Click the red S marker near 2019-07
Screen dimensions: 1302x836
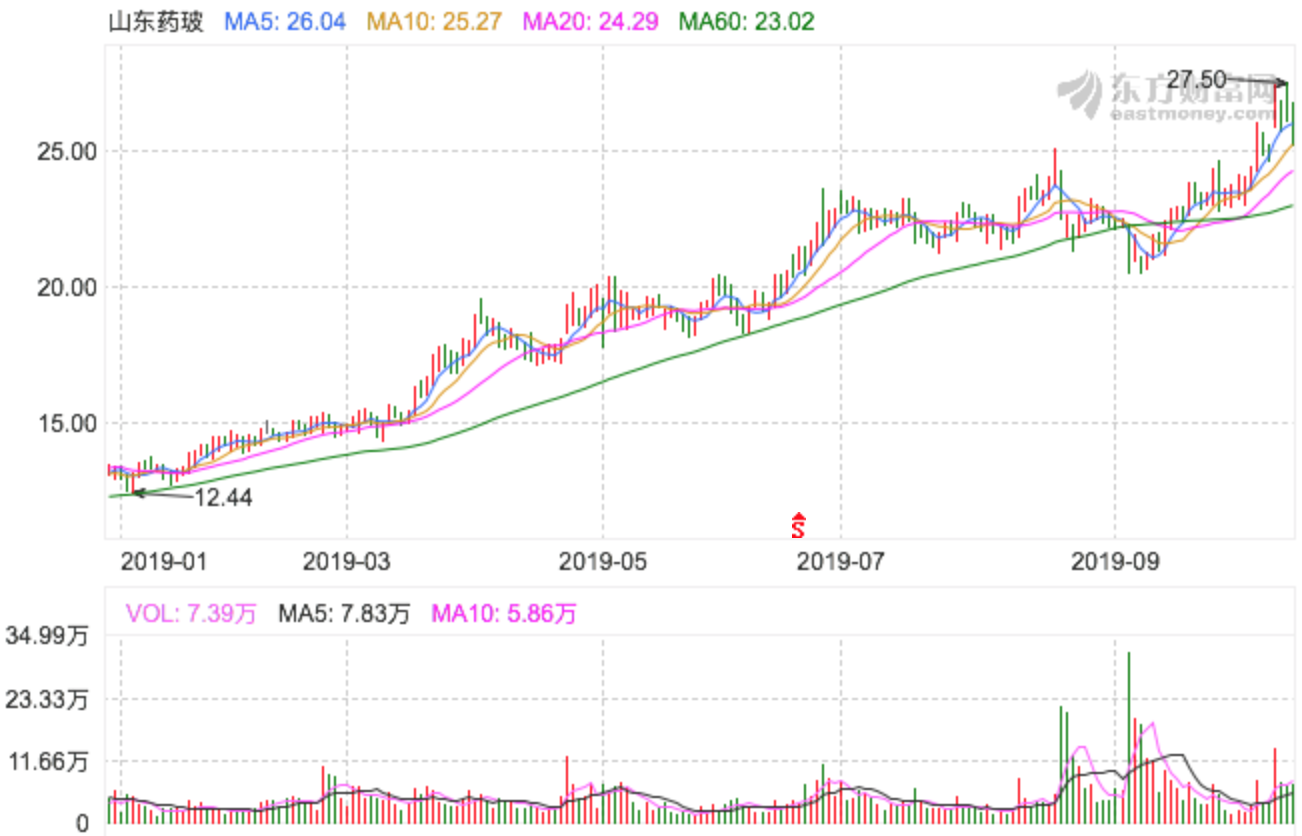[797, 524]
